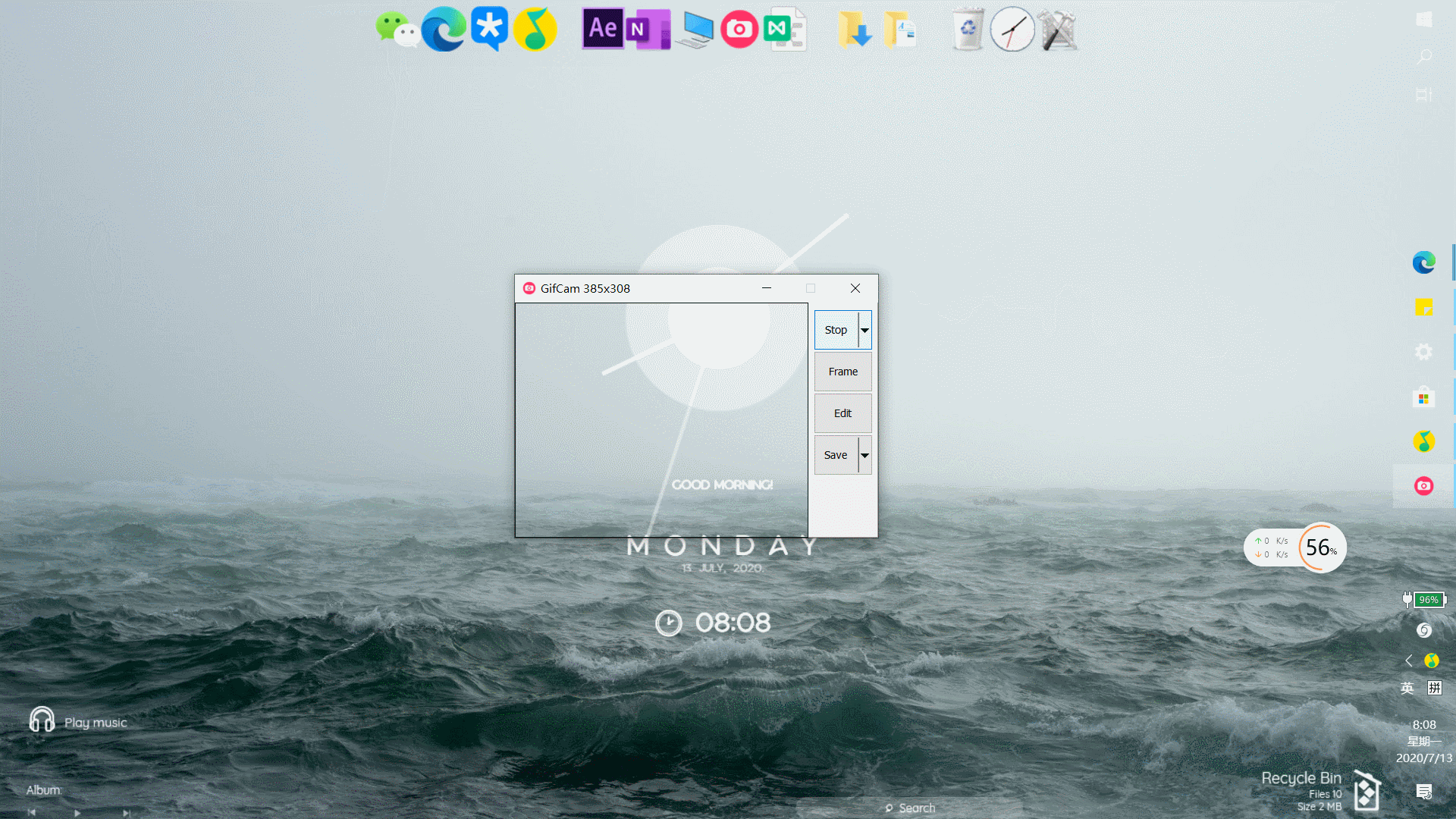Open the blue asterisk chat app icon
1456x819 pixels.
point(489,29)
